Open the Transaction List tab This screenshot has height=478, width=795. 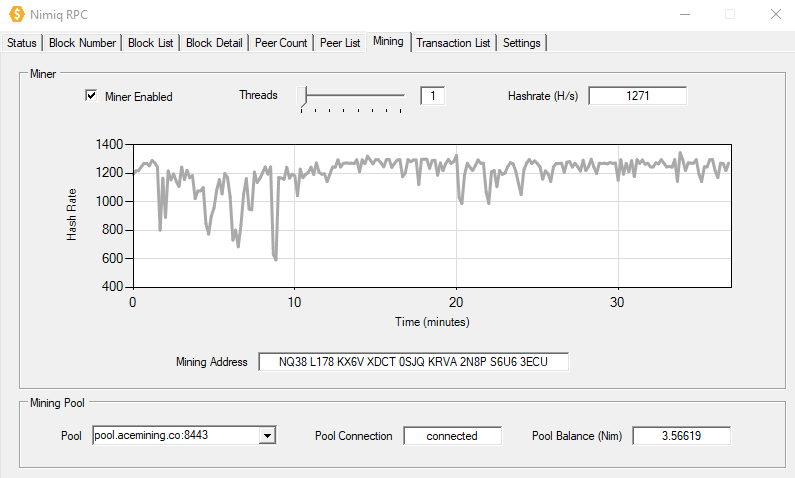click(x=453, y=43)
